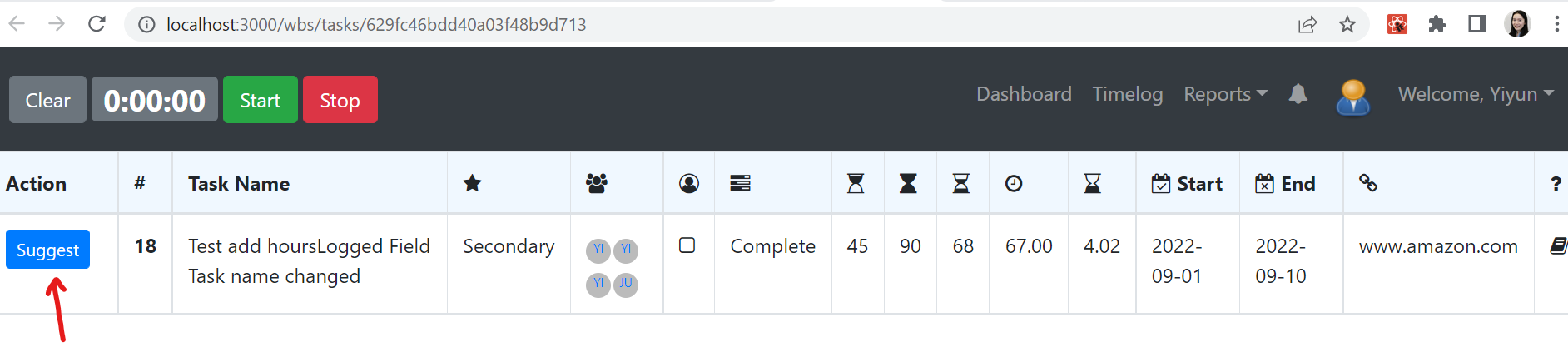Click the blue Suggest button
Viewport: 1568px width, 347px height.
click(47, 250)
